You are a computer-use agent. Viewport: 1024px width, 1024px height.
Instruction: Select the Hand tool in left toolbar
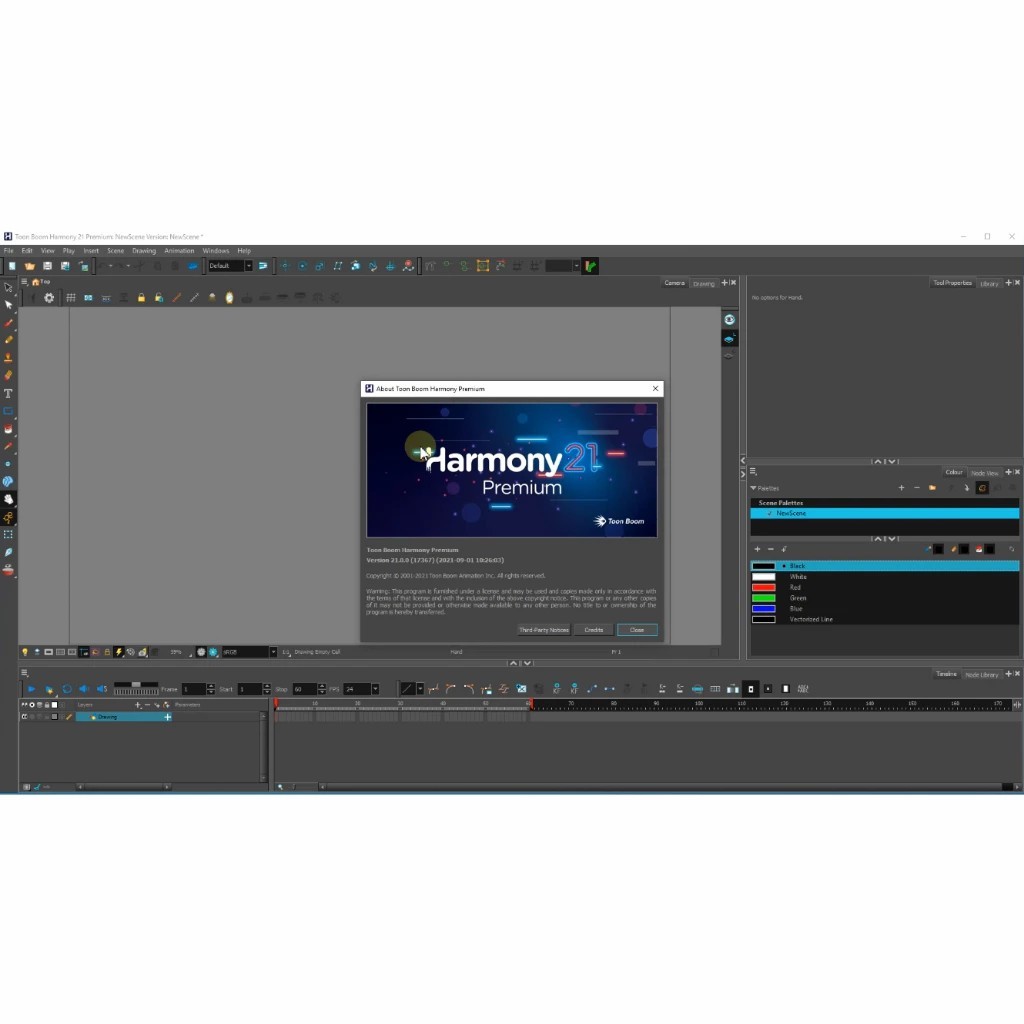8,500
